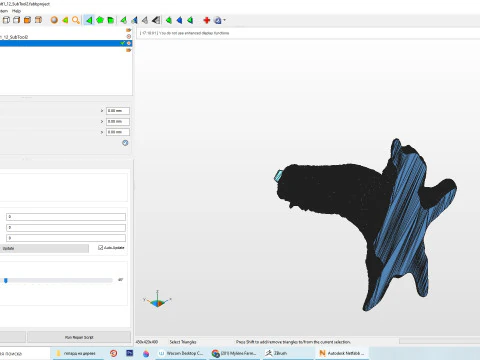This screenshot has width=480, height=360.
Task: Switch to Wacom Desktop Center in the taskbar
Action: (181, 353)
